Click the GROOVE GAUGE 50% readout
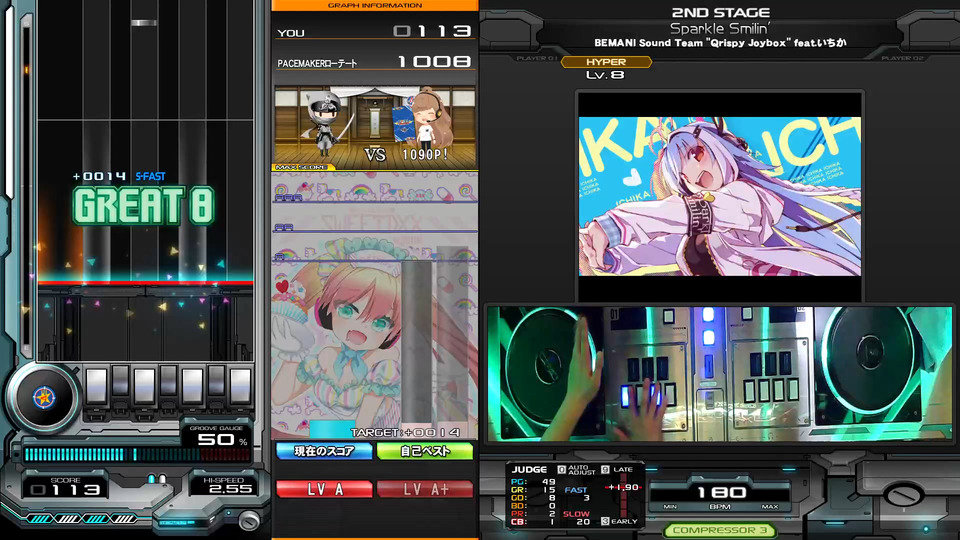The height and width of the screenshot is (540, 960). (x=218, y=435)
